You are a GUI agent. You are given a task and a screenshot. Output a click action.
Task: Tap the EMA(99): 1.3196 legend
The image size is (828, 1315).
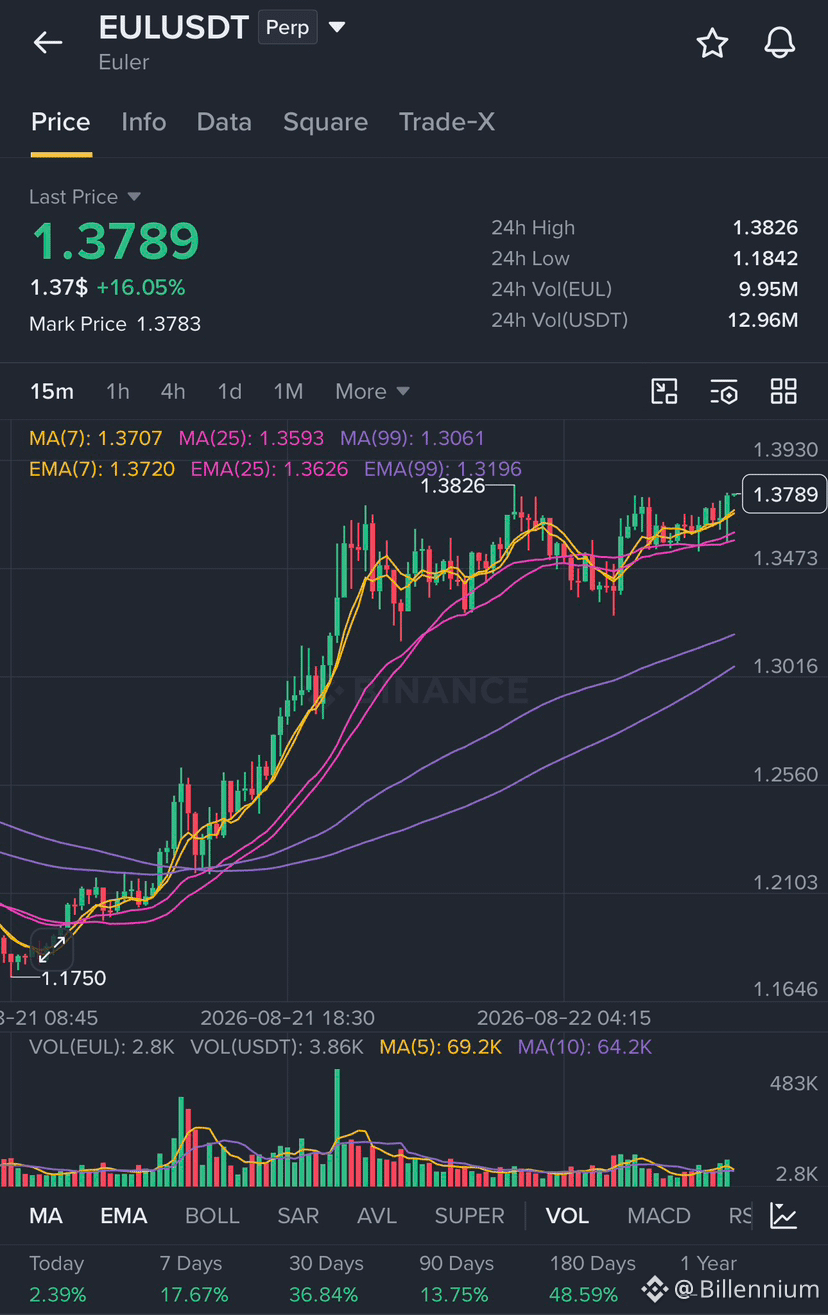[x=442, y=469]
